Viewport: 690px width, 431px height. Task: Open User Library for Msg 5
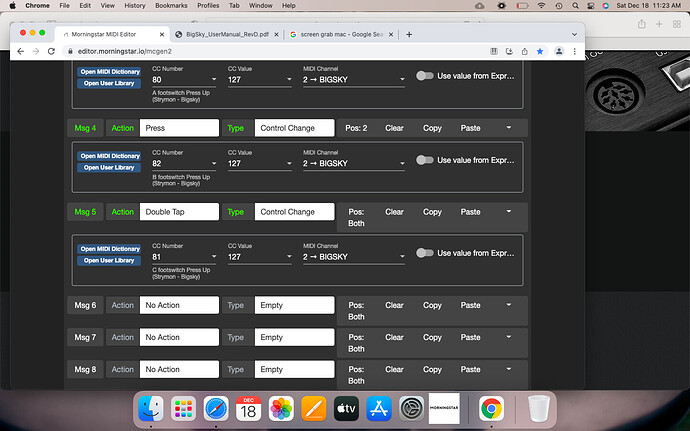point(109,261)
